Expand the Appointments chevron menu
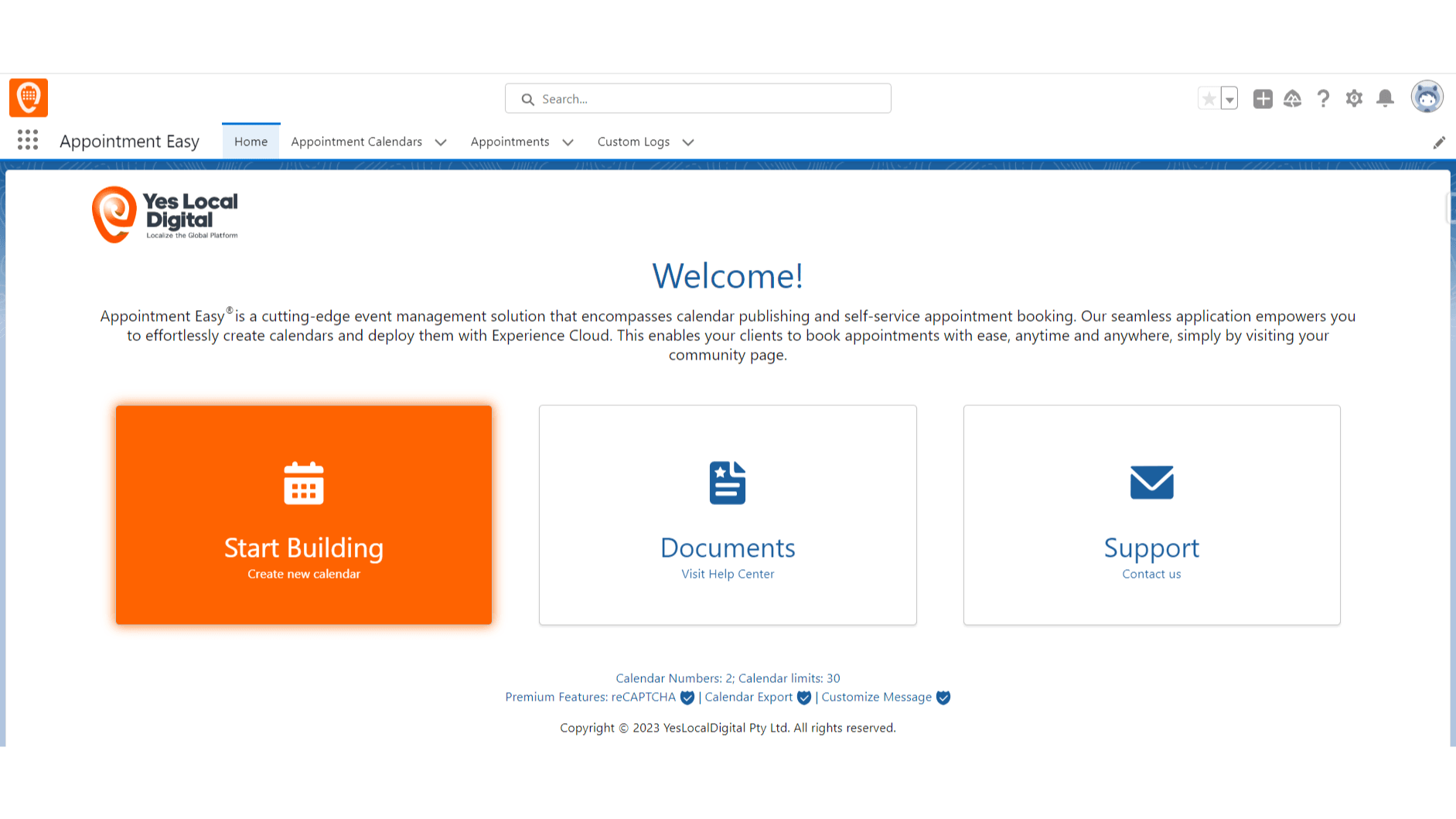 pyautogui.click(x=568, y=142)
